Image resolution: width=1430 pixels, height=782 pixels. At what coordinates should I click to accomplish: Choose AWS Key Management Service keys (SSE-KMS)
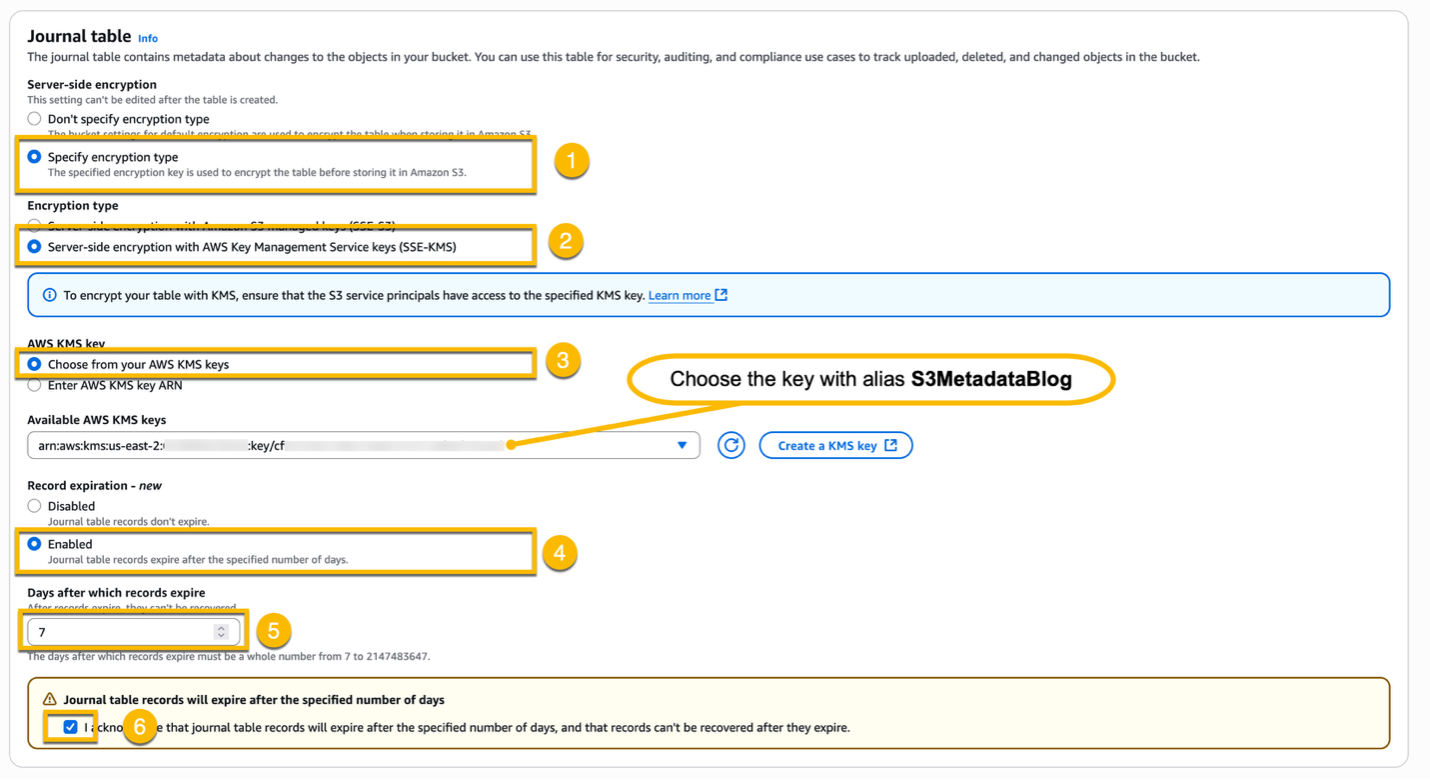[34, 247]
